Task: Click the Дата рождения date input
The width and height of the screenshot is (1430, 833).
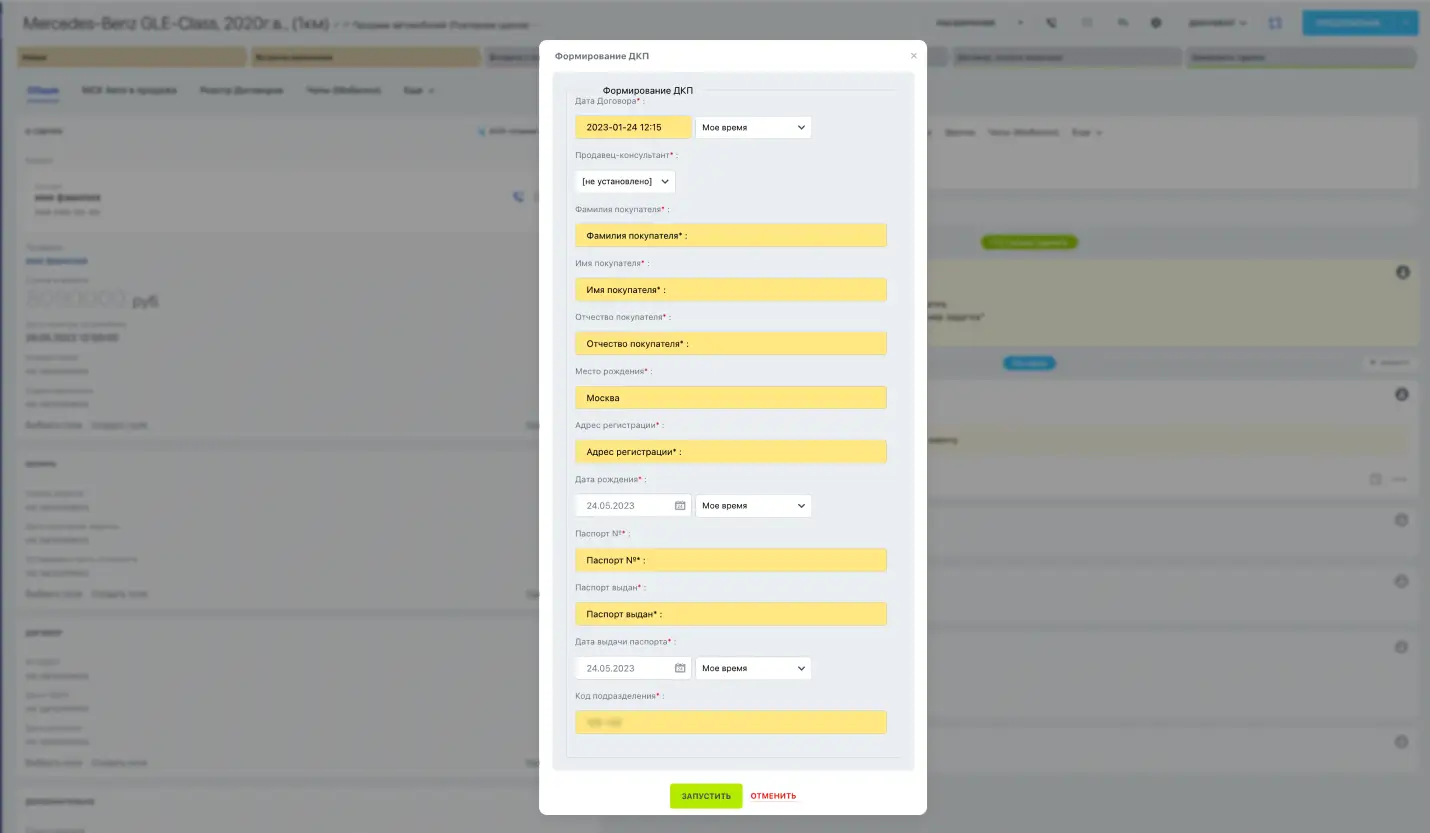Action: tap(633, 506)
